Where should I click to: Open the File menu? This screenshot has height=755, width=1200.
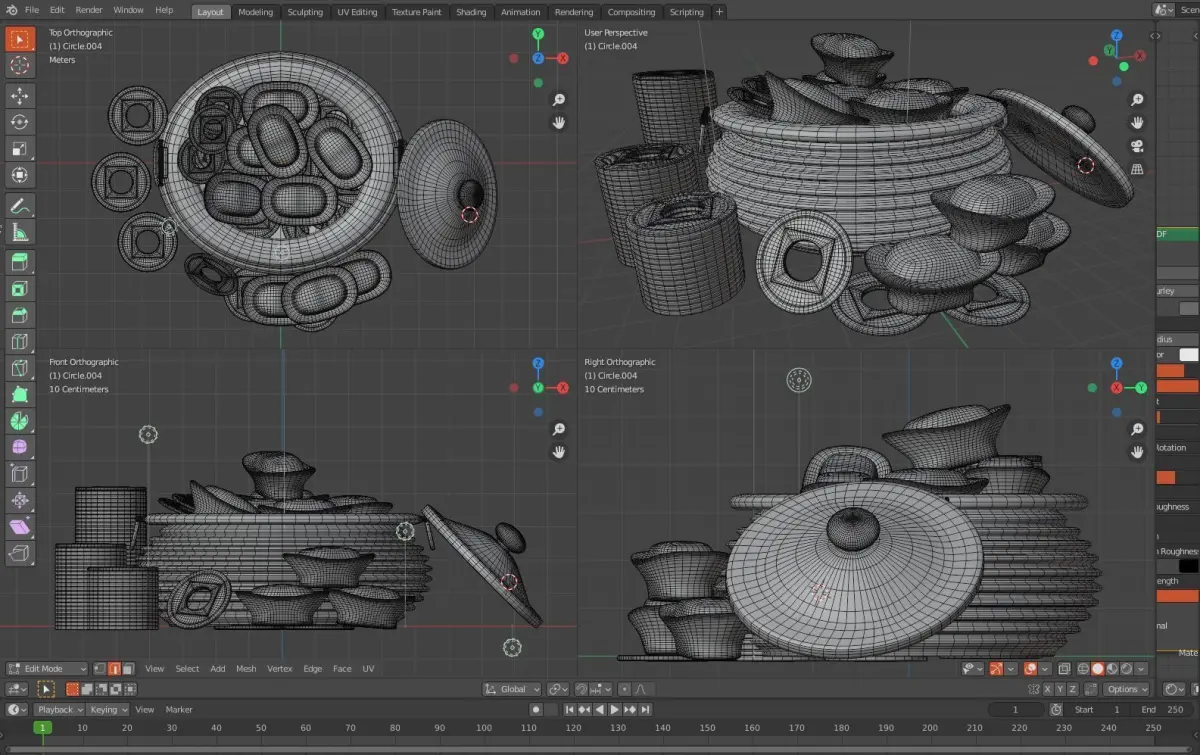point(32,10)
